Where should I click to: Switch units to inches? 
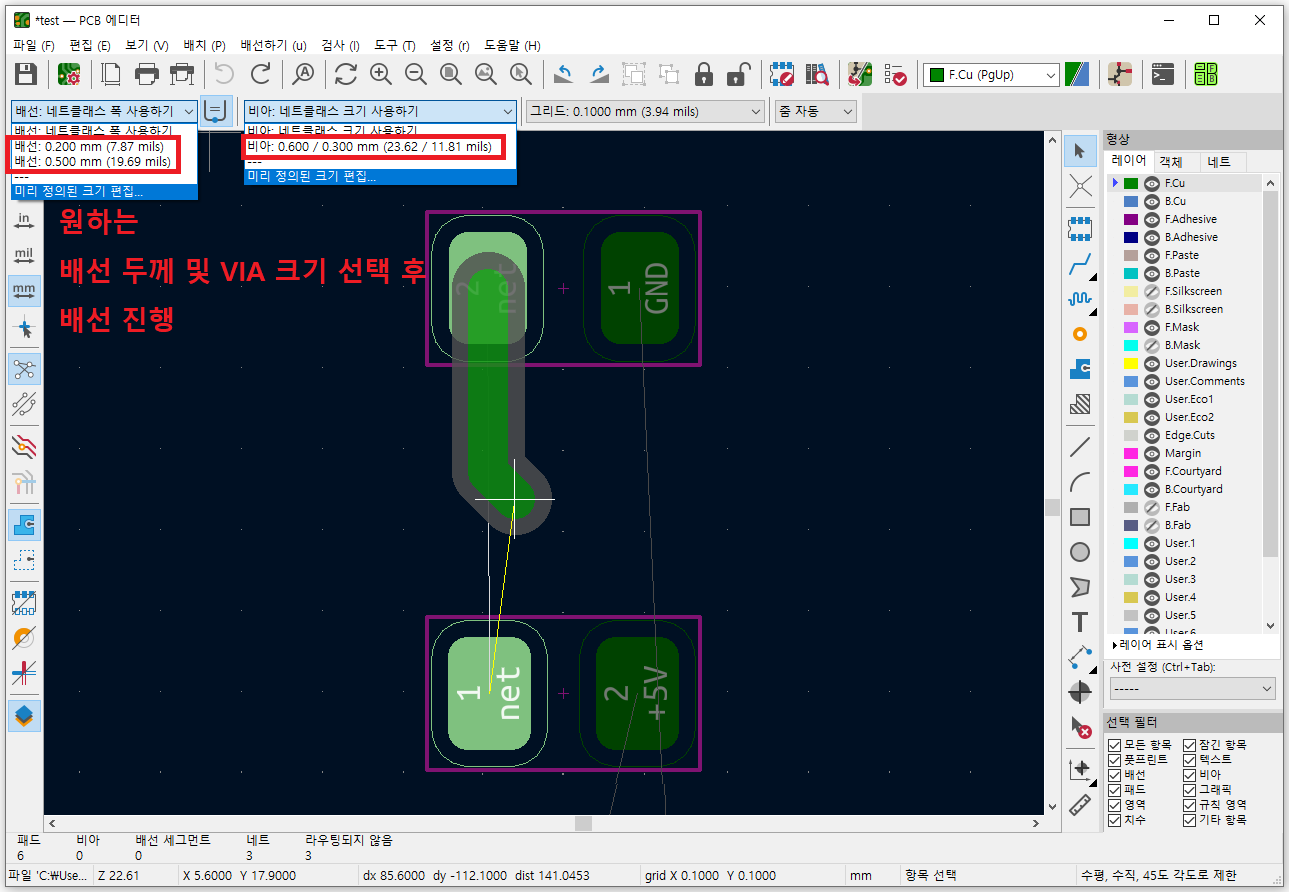coord(25,221)
